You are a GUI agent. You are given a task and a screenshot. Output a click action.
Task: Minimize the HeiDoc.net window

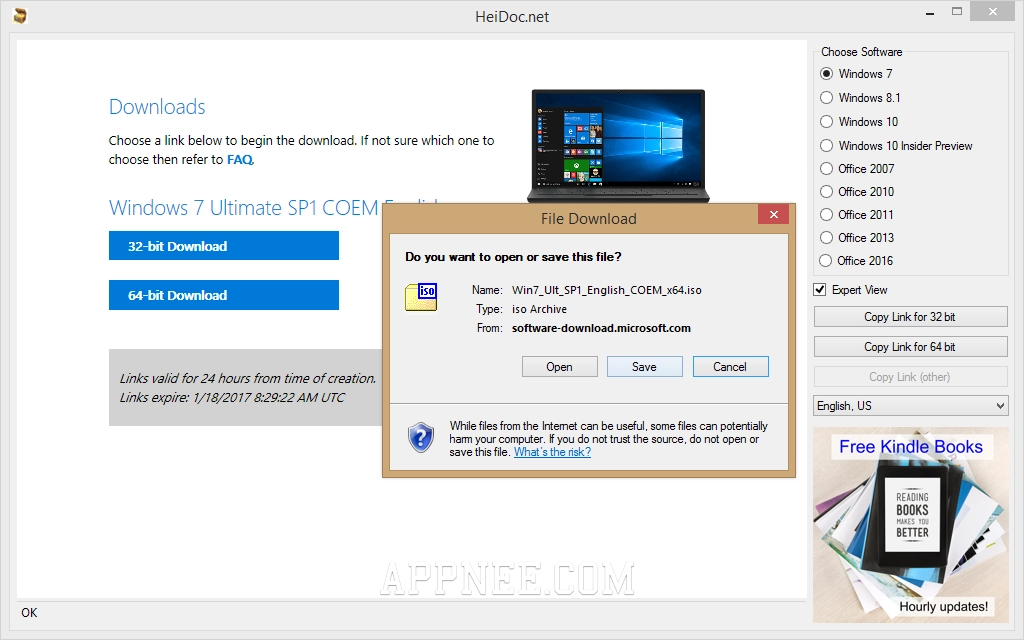(930, 13)
